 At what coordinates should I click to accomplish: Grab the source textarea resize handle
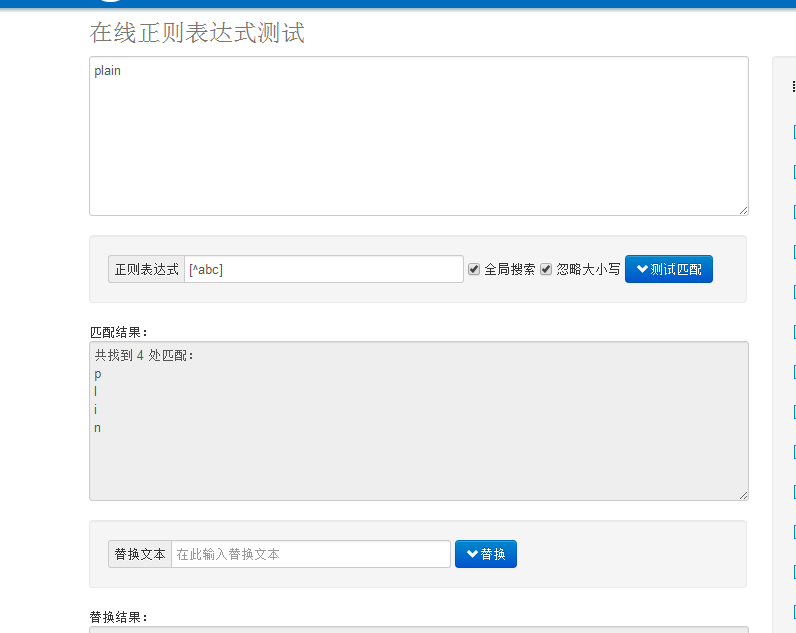pyautogui.click(x=743, y=210)
